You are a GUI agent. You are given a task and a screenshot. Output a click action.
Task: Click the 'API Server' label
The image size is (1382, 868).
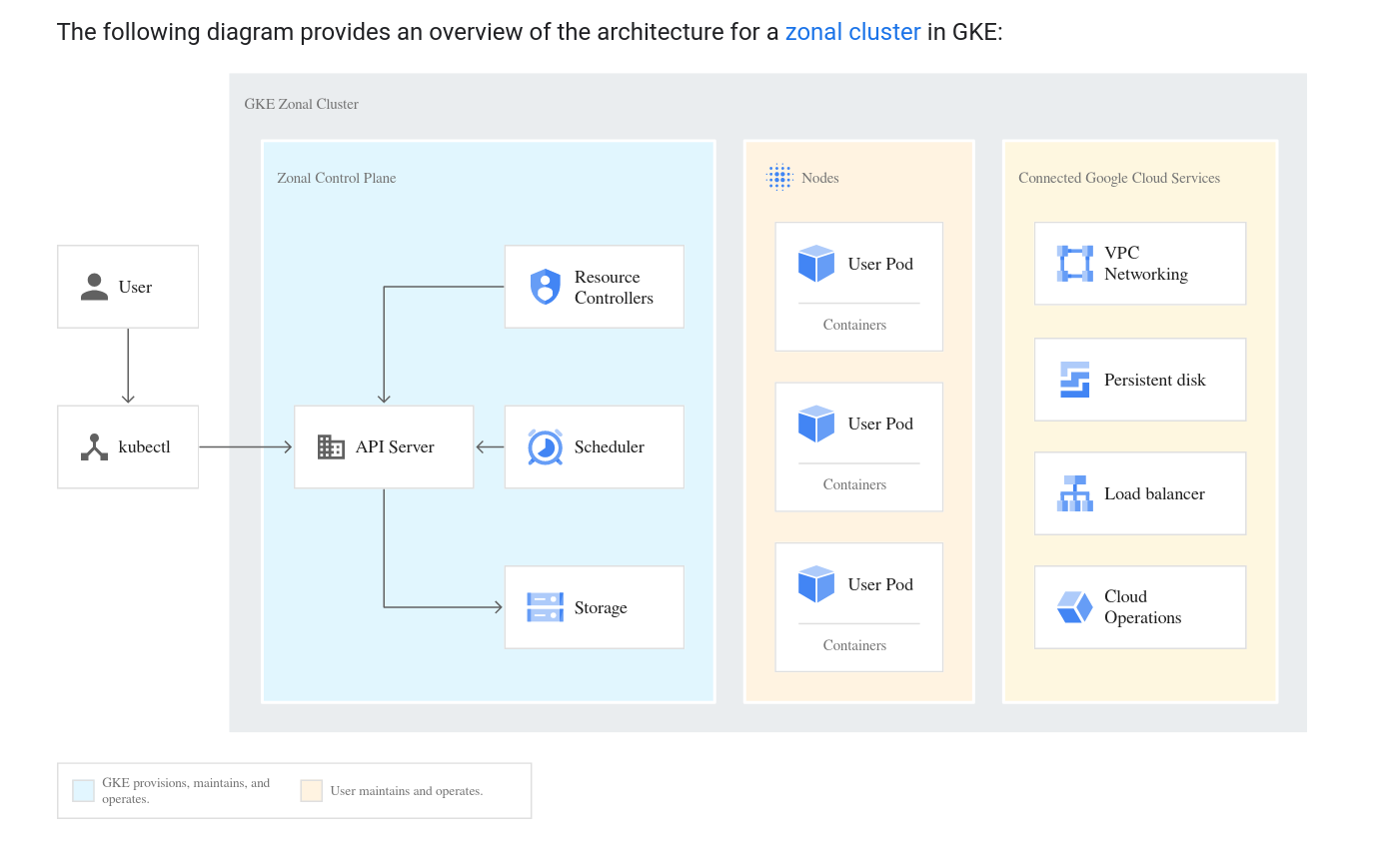point(395,446)
